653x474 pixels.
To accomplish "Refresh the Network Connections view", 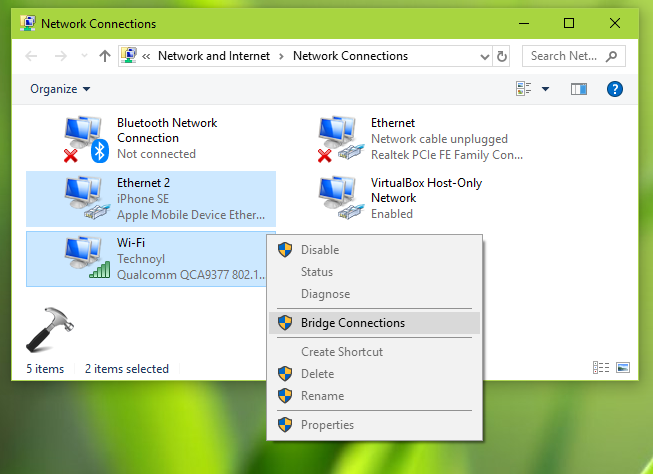I will [502, 57].
